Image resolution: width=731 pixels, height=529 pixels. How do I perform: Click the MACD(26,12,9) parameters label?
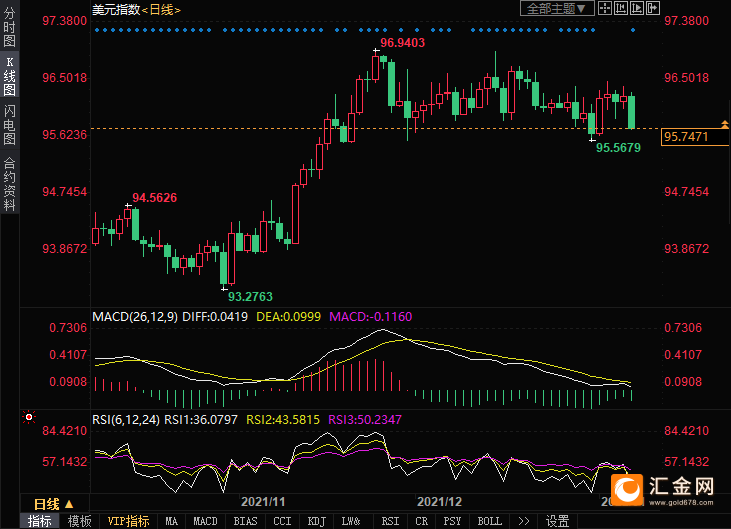[135, 317]
